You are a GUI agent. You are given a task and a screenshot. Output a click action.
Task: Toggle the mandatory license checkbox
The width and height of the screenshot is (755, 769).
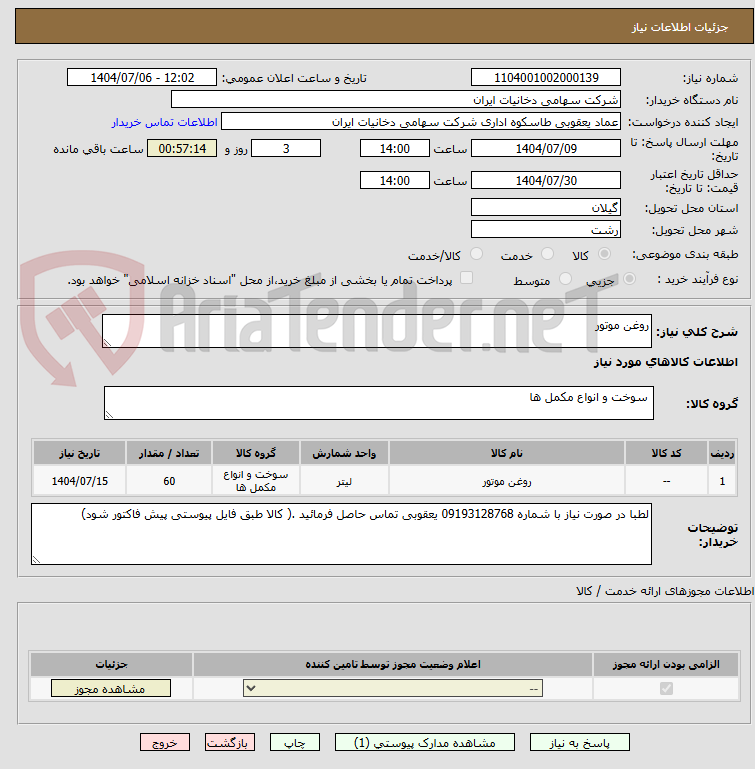point(666,689)
